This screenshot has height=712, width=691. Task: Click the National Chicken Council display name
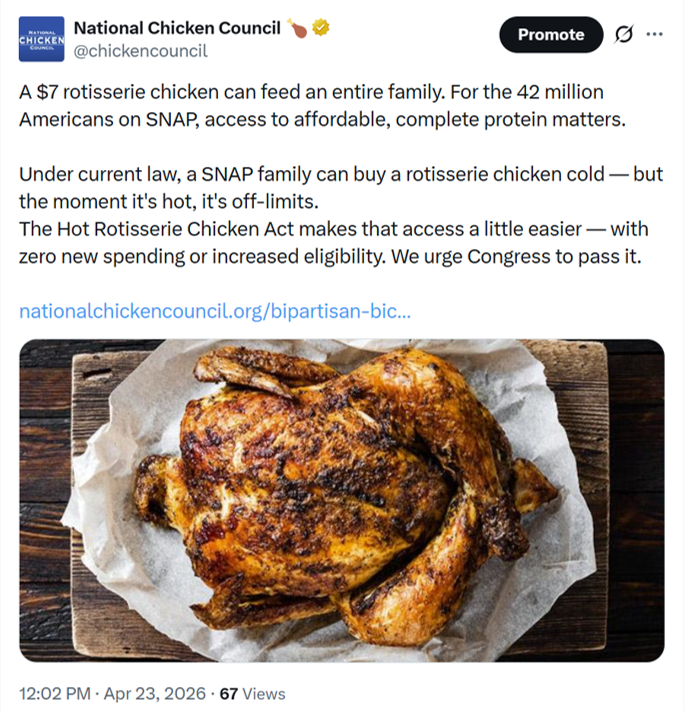tap(178, 27)
